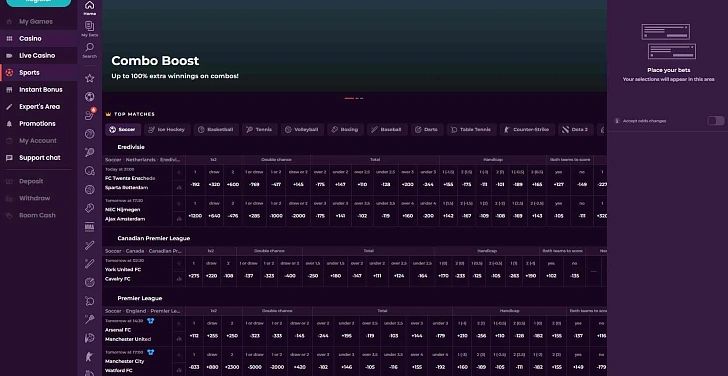Switch to the Basketball tab
This screenshot has width=728, height=376.
coord(217,130)
